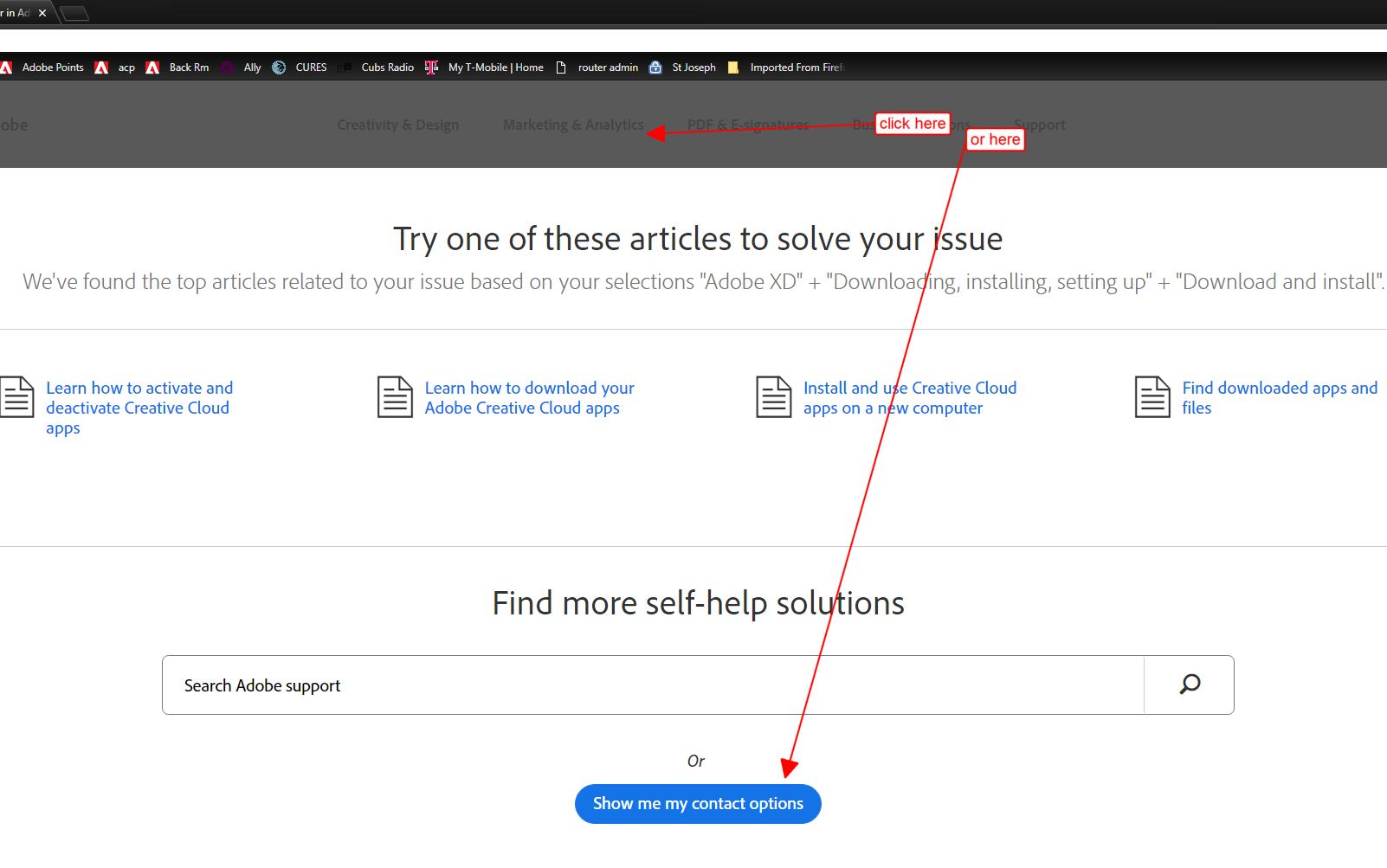
Task: Click the document icon beside activate and deactivate article
Action: click(16, 397)
